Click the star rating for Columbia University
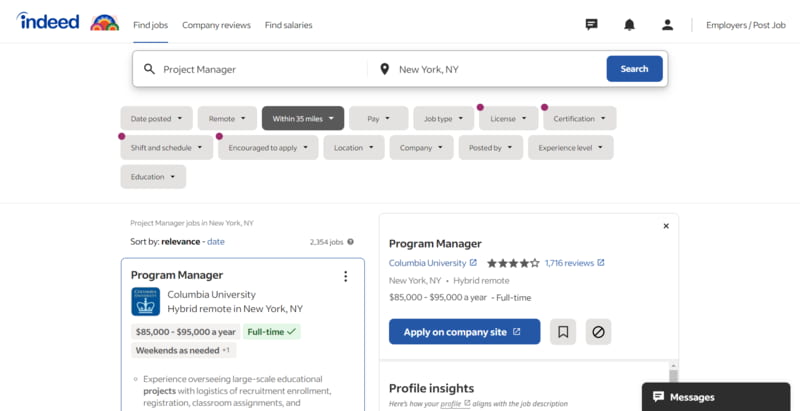Viewport: 800px width, 411px height. tap(513, 263)
